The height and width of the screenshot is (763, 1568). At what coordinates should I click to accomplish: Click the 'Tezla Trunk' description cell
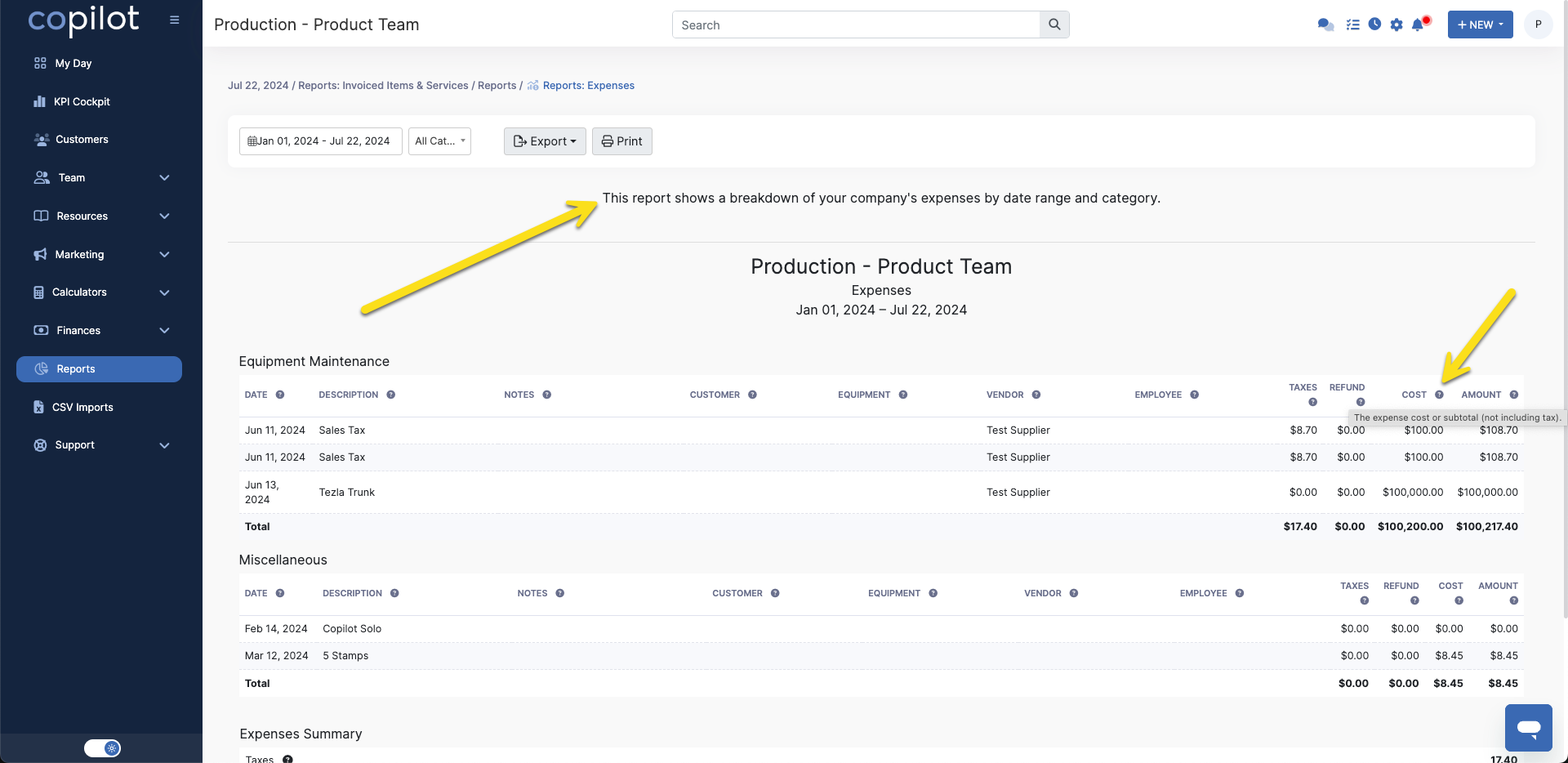coord(347,493)
